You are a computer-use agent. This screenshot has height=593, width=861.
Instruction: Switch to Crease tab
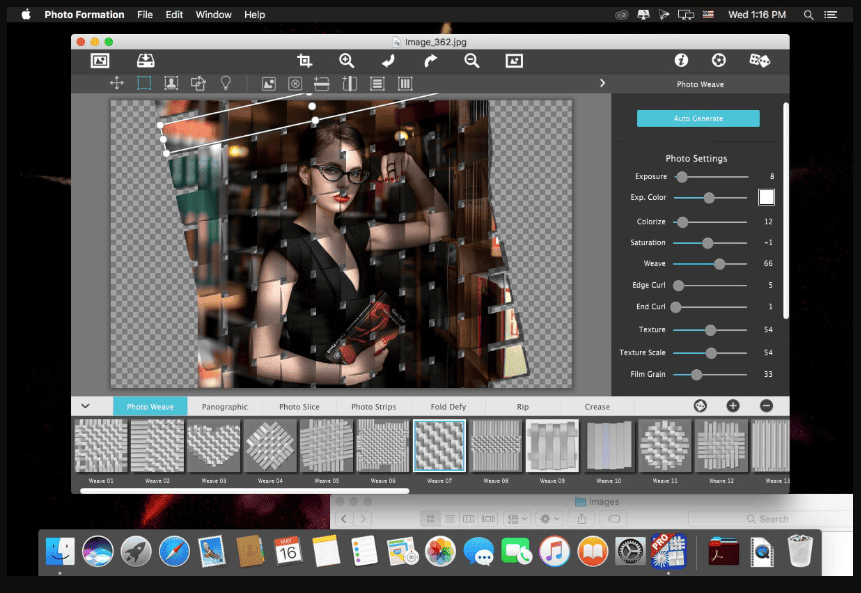(597, 407)
